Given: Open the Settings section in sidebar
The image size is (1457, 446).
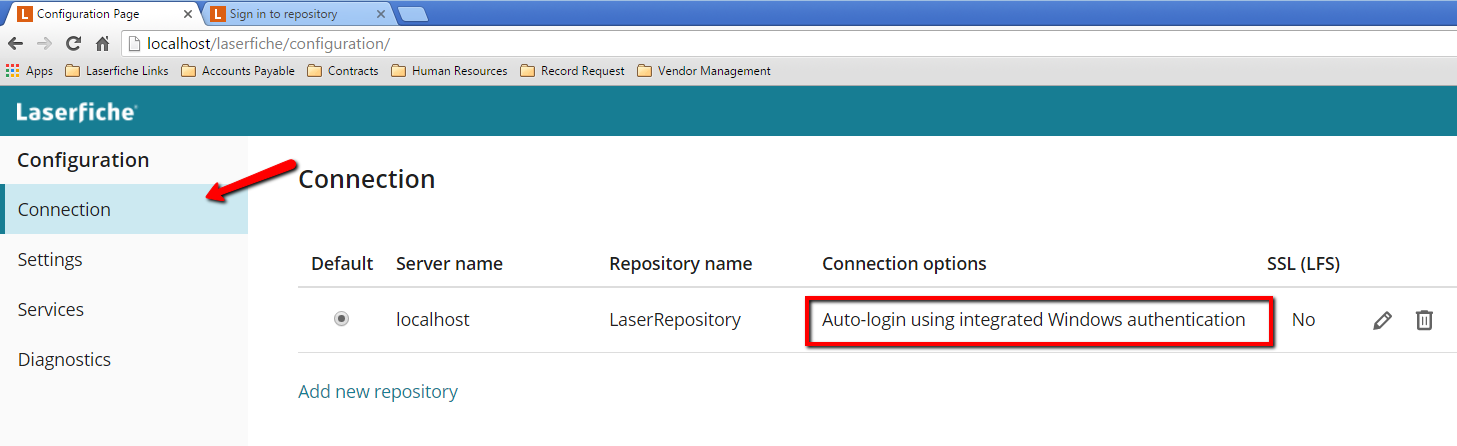Looking at the screenshot, I should tap(124, 259).
